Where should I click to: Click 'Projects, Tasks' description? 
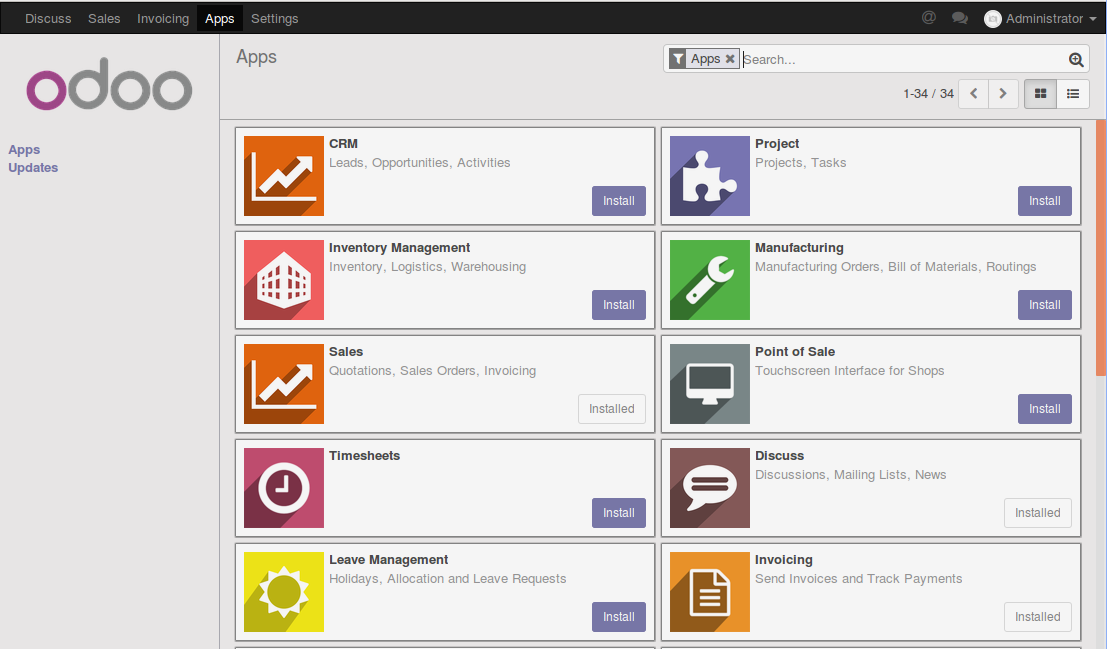tap(801, 162)
